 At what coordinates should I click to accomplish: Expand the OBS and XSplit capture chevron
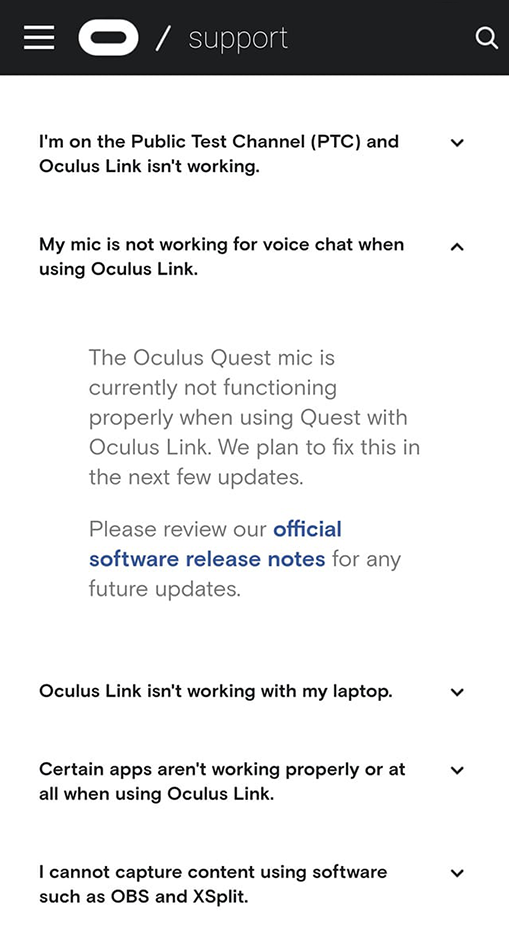pos(457,873)
